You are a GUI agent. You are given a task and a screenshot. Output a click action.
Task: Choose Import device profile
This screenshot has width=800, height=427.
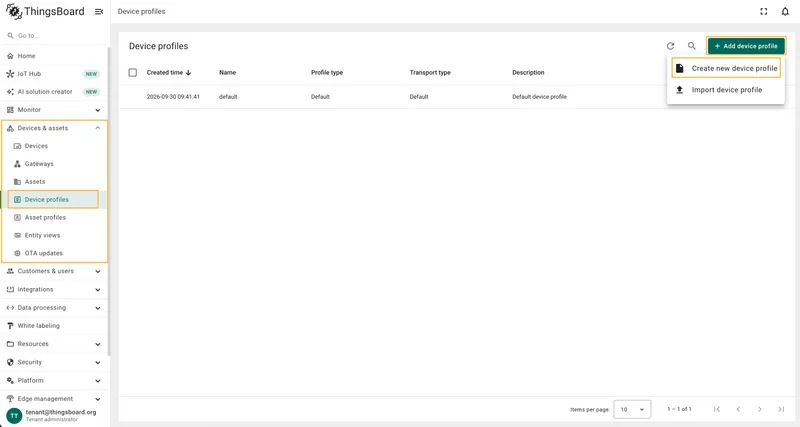pos(726,90)
